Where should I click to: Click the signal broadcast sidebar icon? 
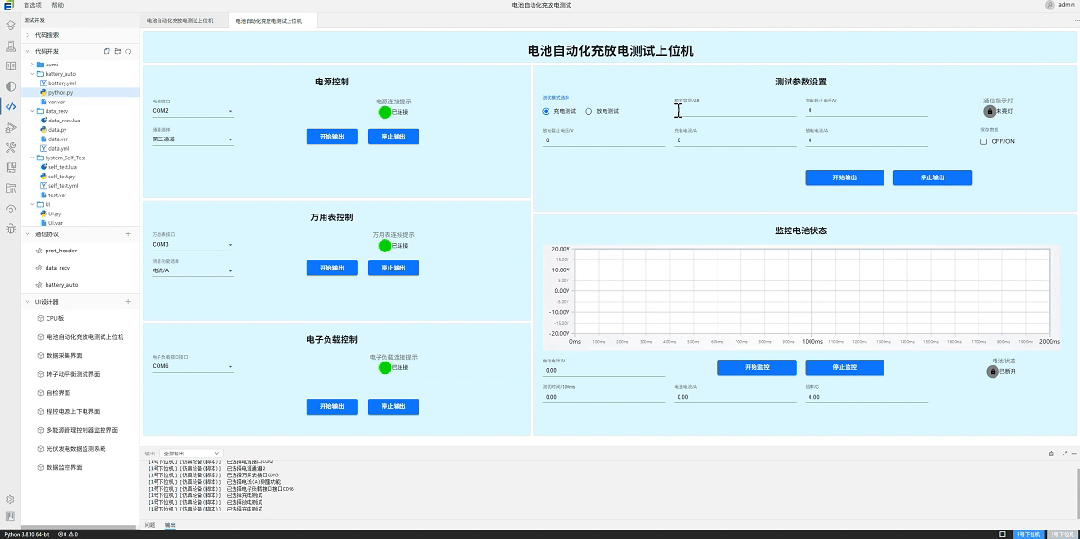tap(10, 209)
